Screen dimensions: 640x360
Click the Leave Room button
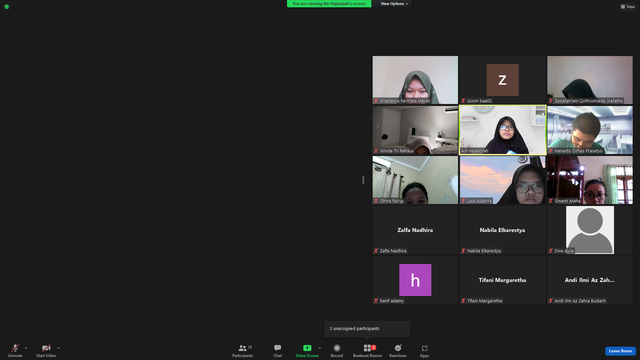pos(620,351)
